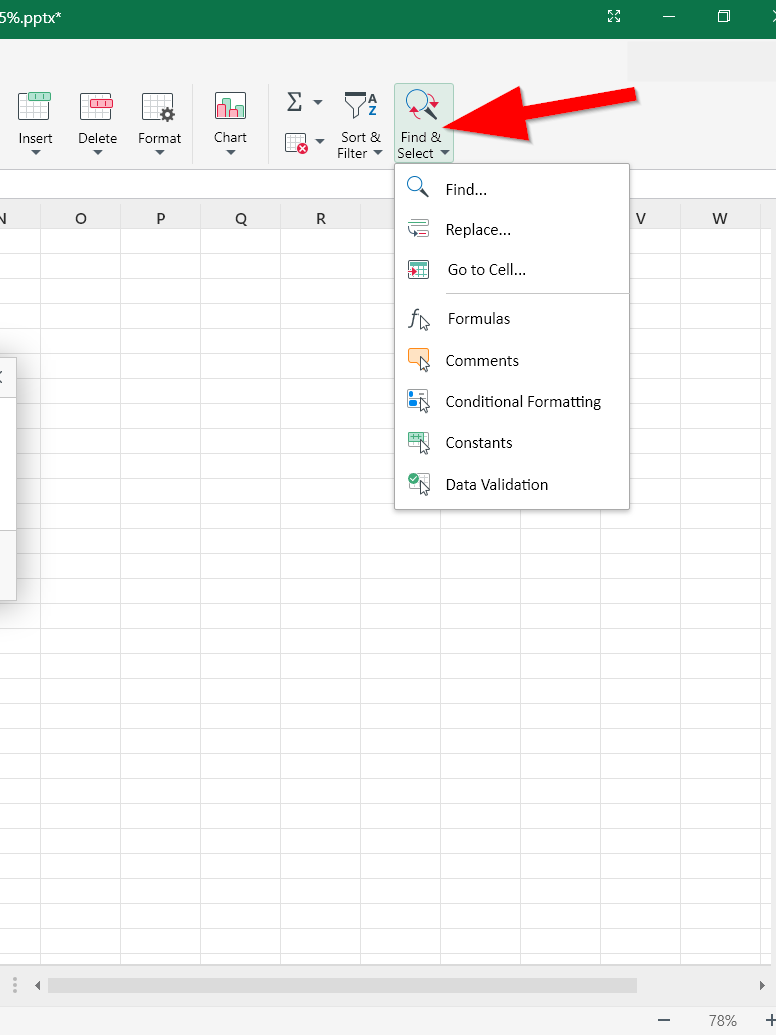Select Replace... in the dropdown menu
The height and width of the screenshot is (1036, 776).
click(x=478, y=230)
